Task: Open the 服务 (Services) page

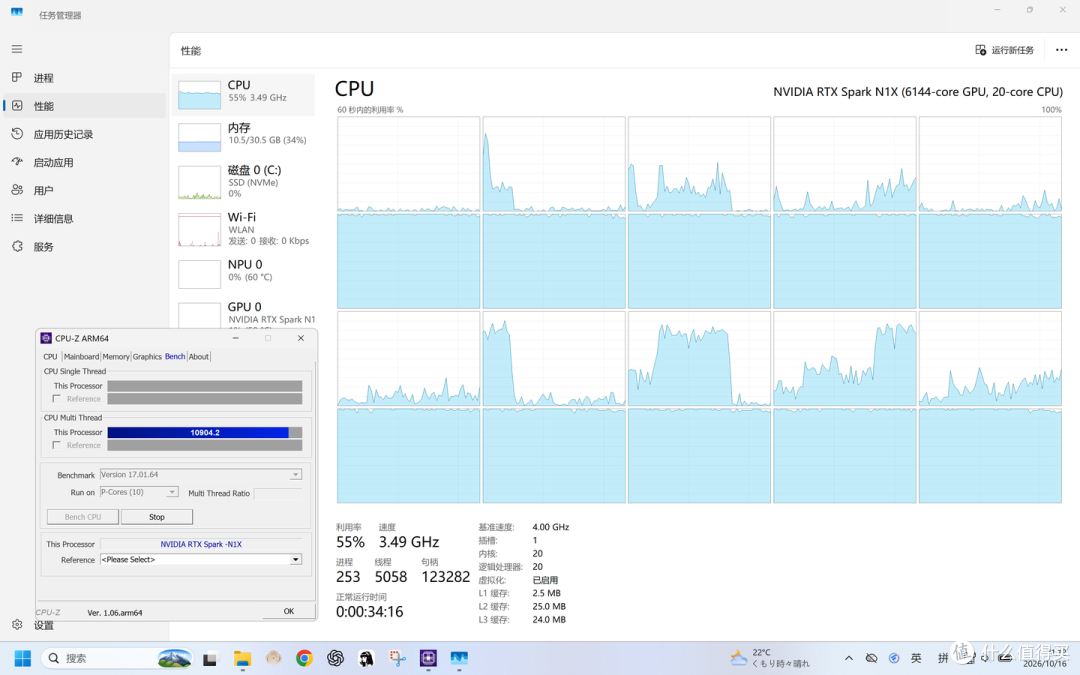Action: coord(84,247)
